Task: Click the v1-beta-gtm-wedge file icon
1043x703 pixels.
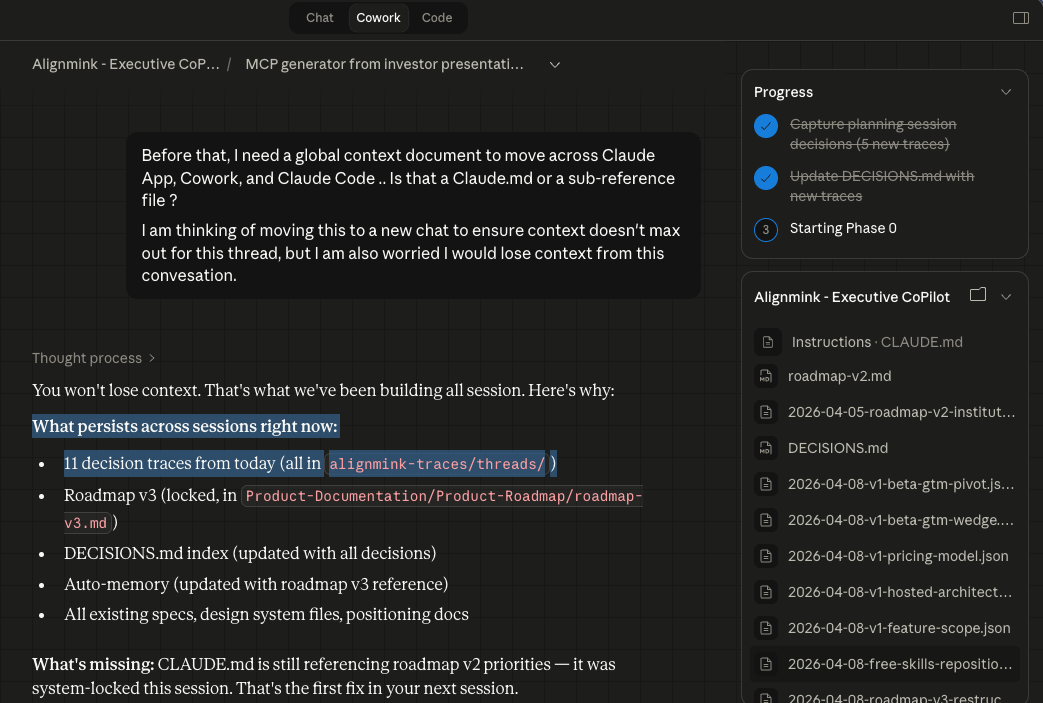Action: 766,520
